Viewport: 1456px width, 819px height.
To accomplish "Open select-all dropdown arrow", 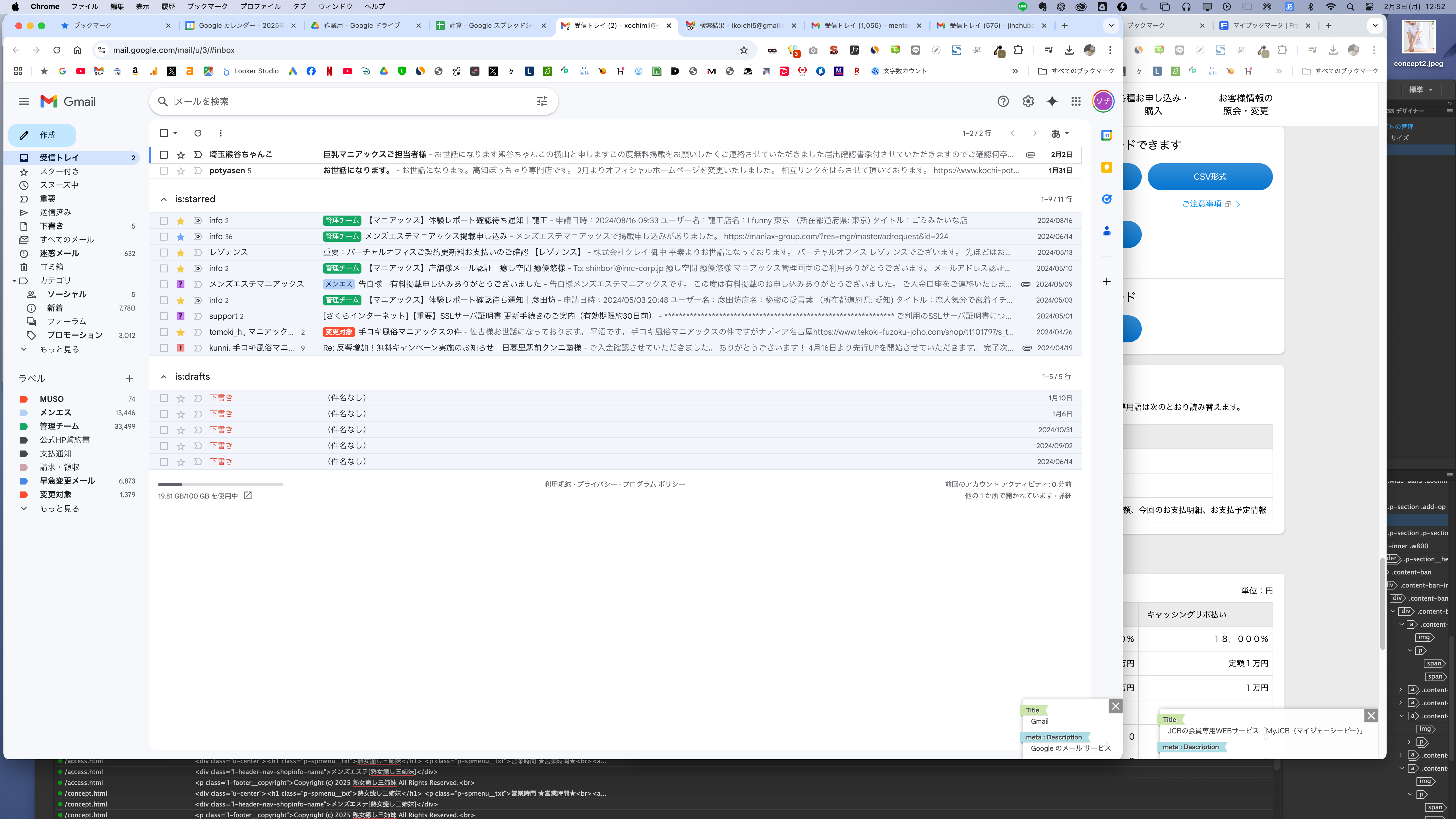I will (x=175, y=133).
